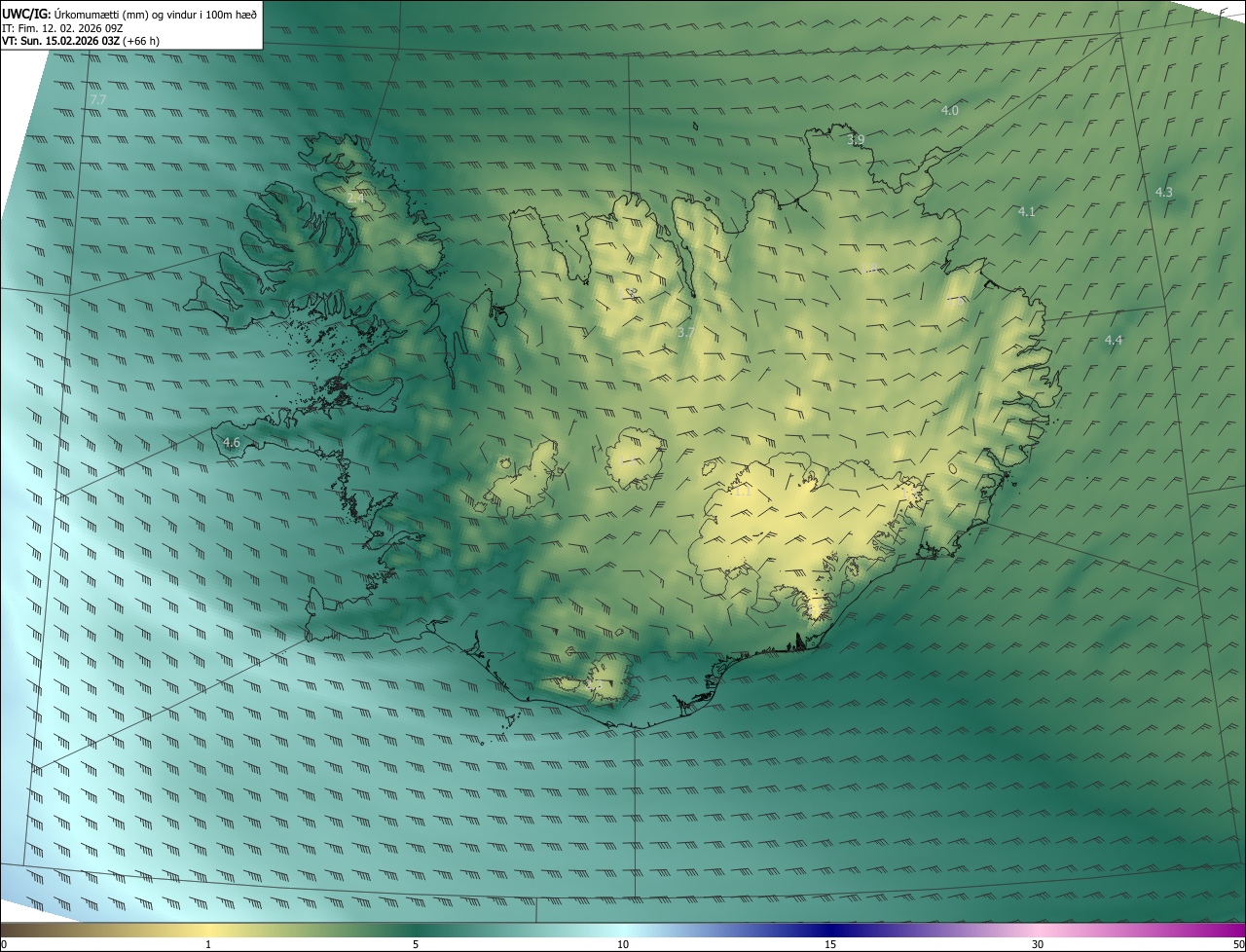Click the colour scale tick label 5
Viewport: 1246px width, 952px height.
coord(416,945)
